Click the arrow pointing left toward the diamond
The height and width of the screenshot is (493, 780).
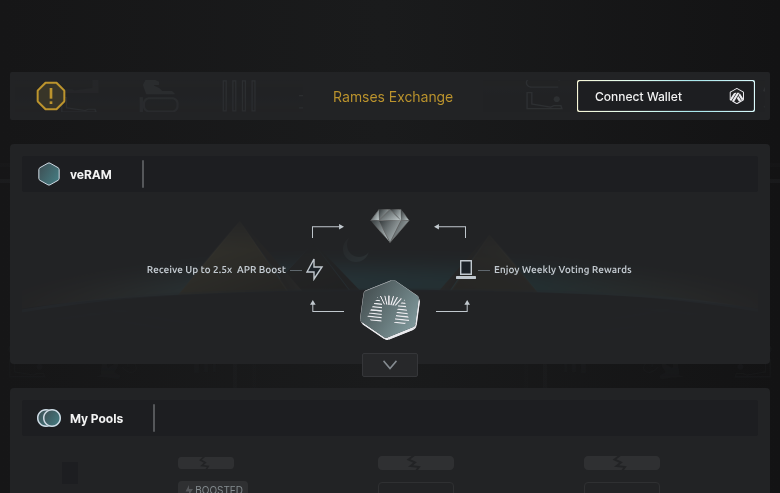[450, 229]
